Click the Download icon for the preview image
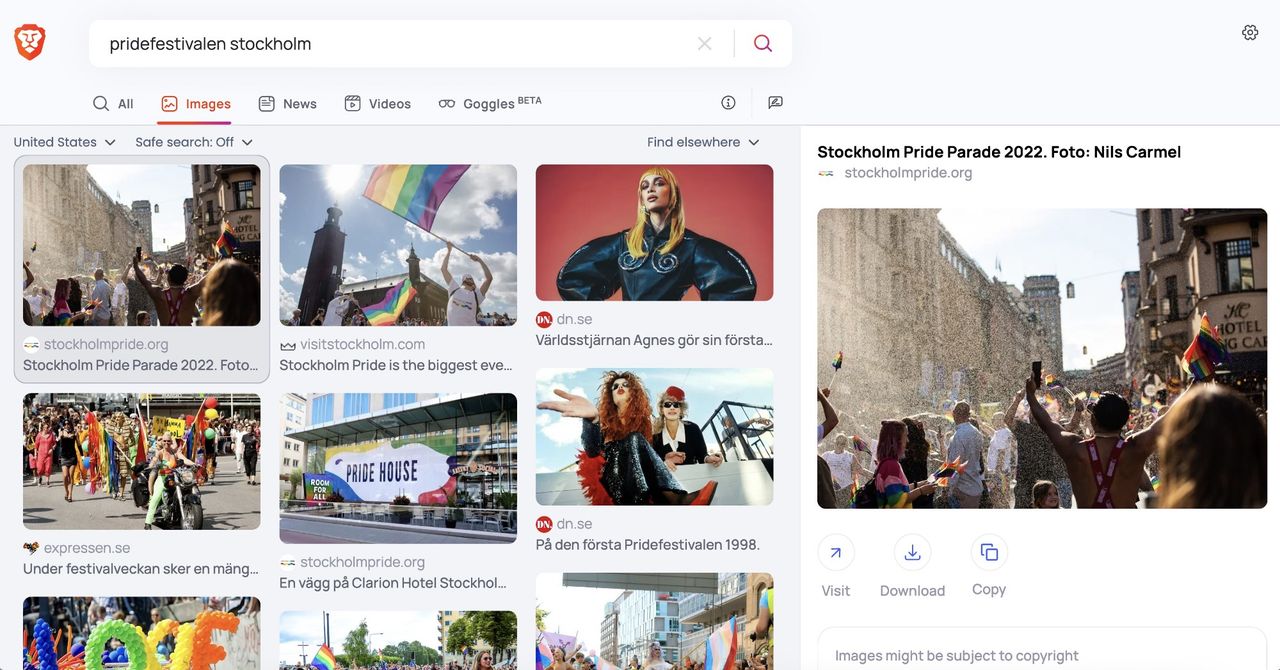 [912, 551]
